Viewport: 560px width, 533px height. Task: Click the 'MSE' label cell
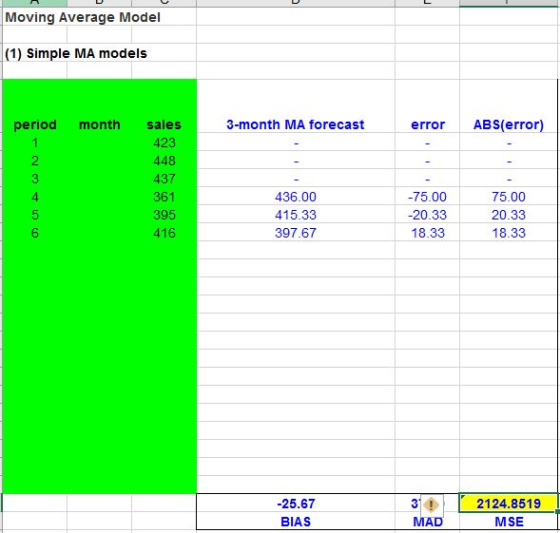[x=509, y=522]
